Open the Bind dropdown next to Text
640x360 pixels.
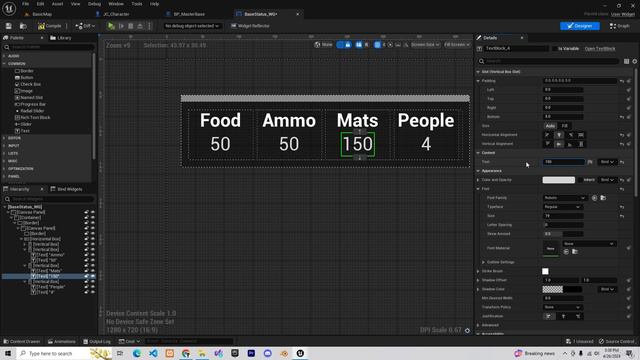(607, 162)
